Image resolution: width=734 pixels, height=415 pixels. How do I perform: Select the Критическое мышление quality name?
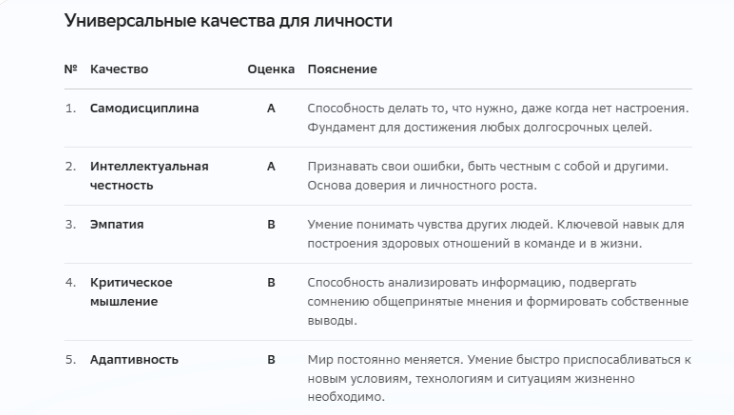131,292
